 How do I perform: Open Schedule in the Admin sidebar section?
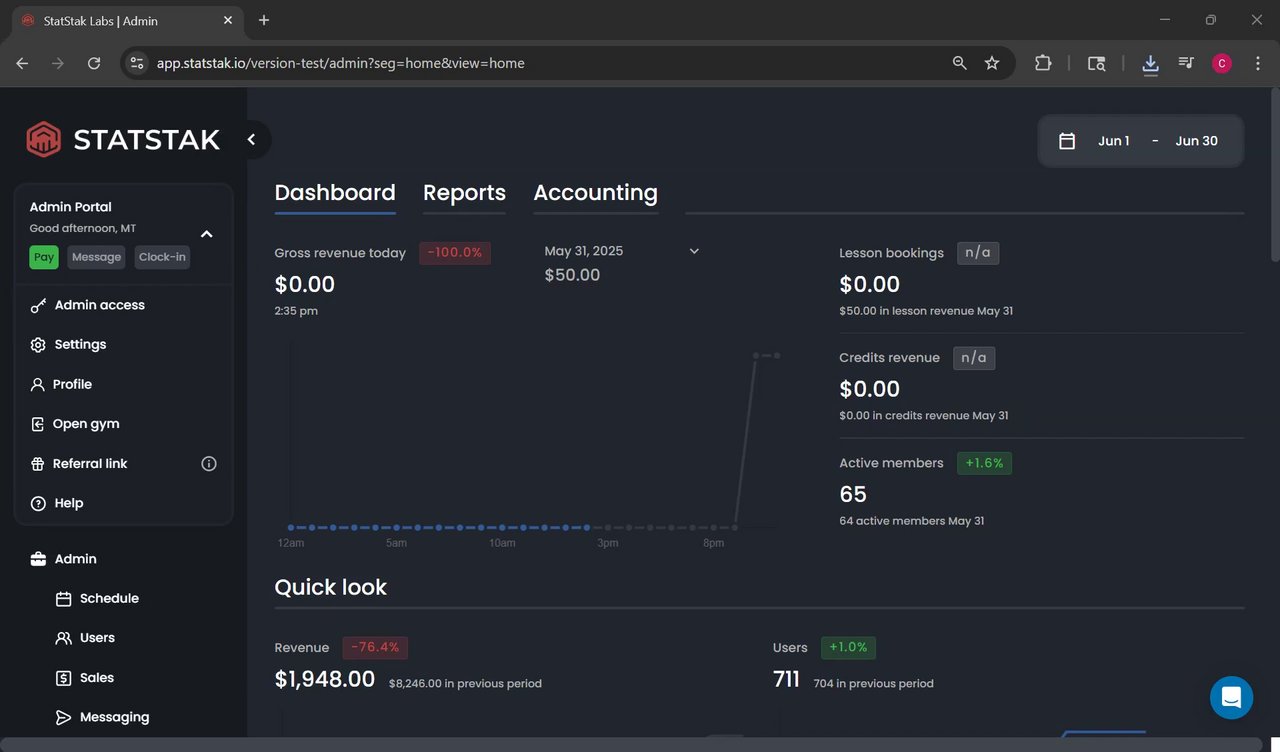pyautogui.click(x=109, y=598)
